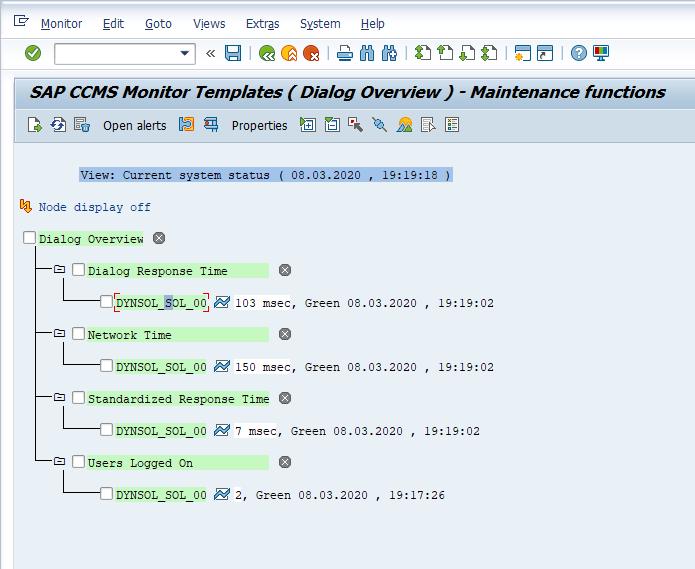Image resolution: width=695 pixels, height=569 pixels.
Task: Click the select-node cursor icon
Action: (355, 125)
